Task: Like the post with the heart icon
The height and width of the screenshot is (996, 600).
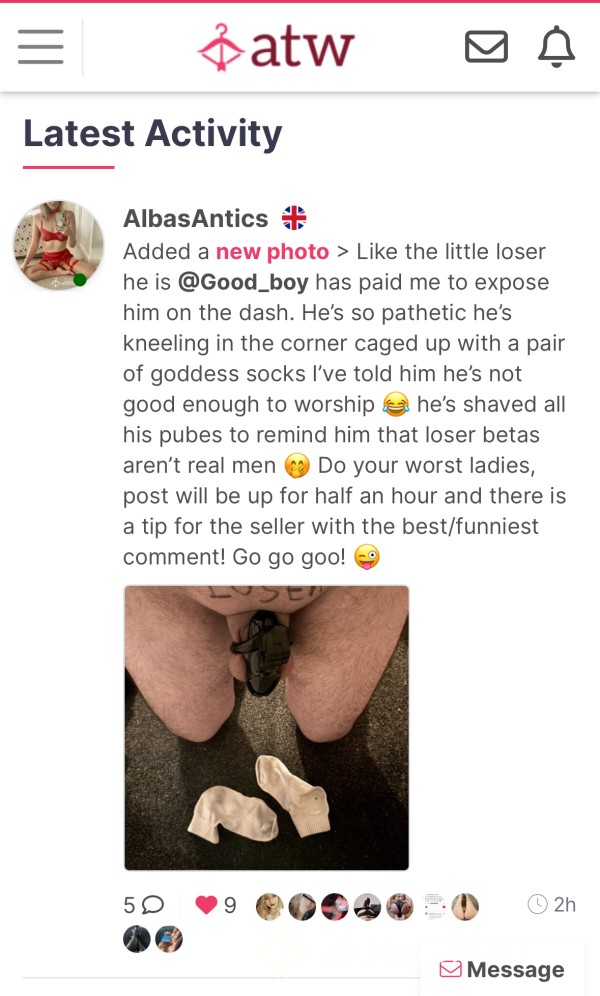Action: (206, 904)
